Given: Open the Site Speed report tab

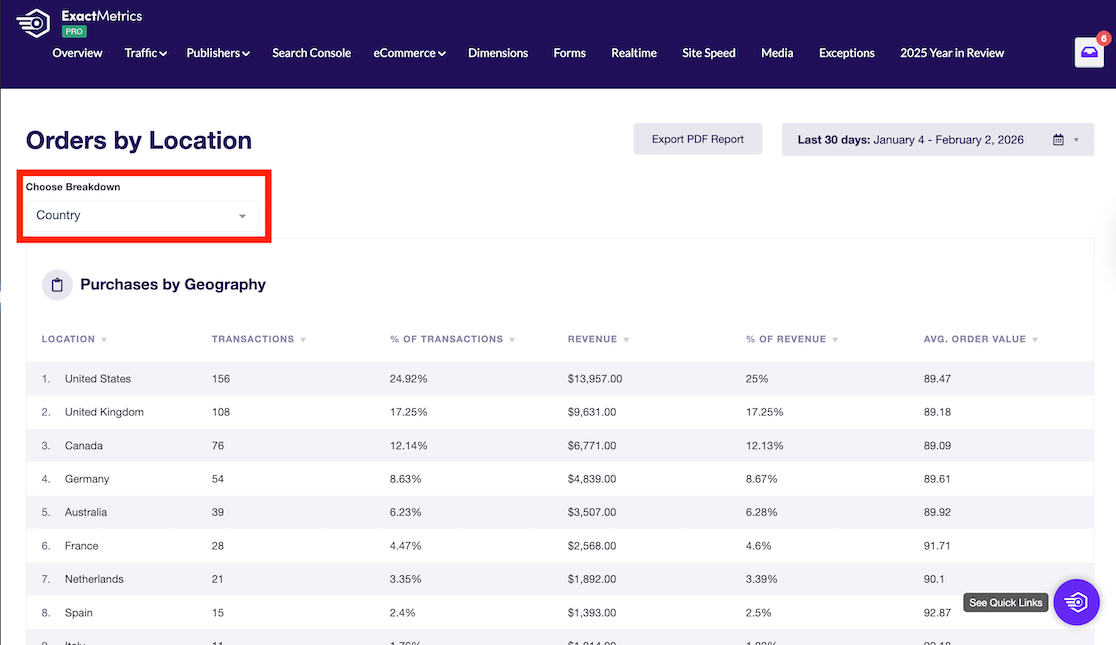Looking at the screenshot, I should pos(708,53).
